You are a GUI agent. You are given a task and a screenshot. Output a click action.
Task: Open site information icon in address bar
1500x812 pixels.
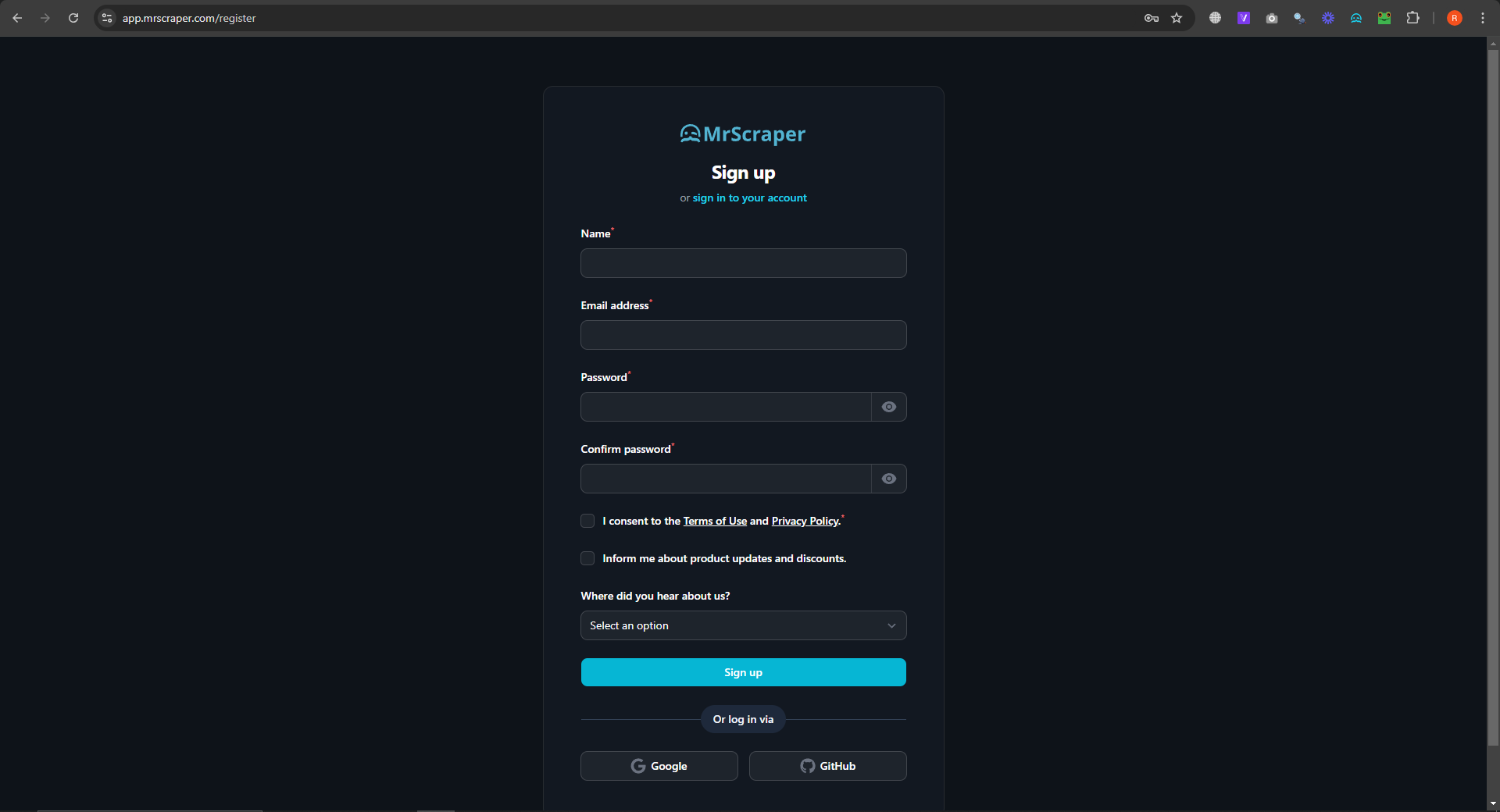click(108, 18)
